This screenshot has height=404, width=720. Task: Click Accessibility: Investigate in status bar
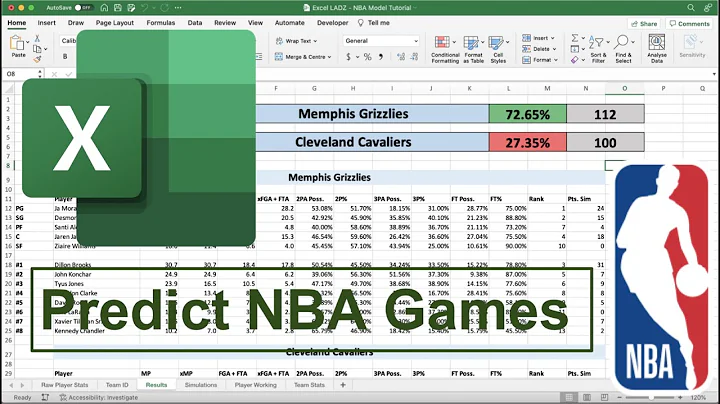coord(99,397)
